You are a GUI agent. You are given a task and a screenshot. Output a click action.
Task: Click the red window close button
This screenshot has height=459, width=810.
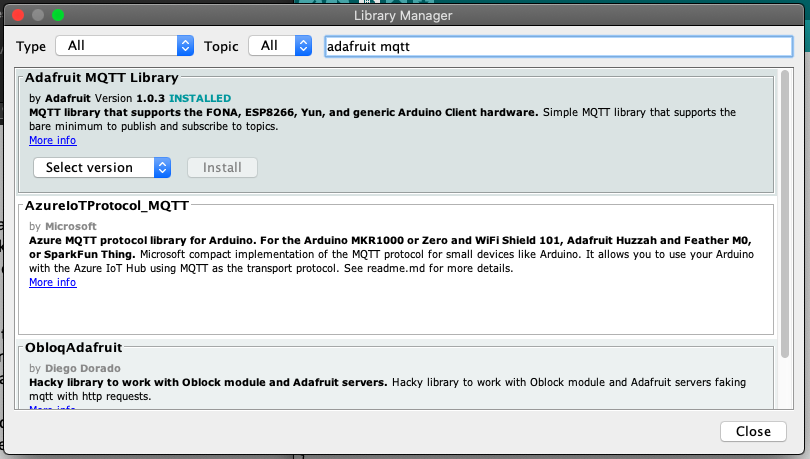(18, 15)
